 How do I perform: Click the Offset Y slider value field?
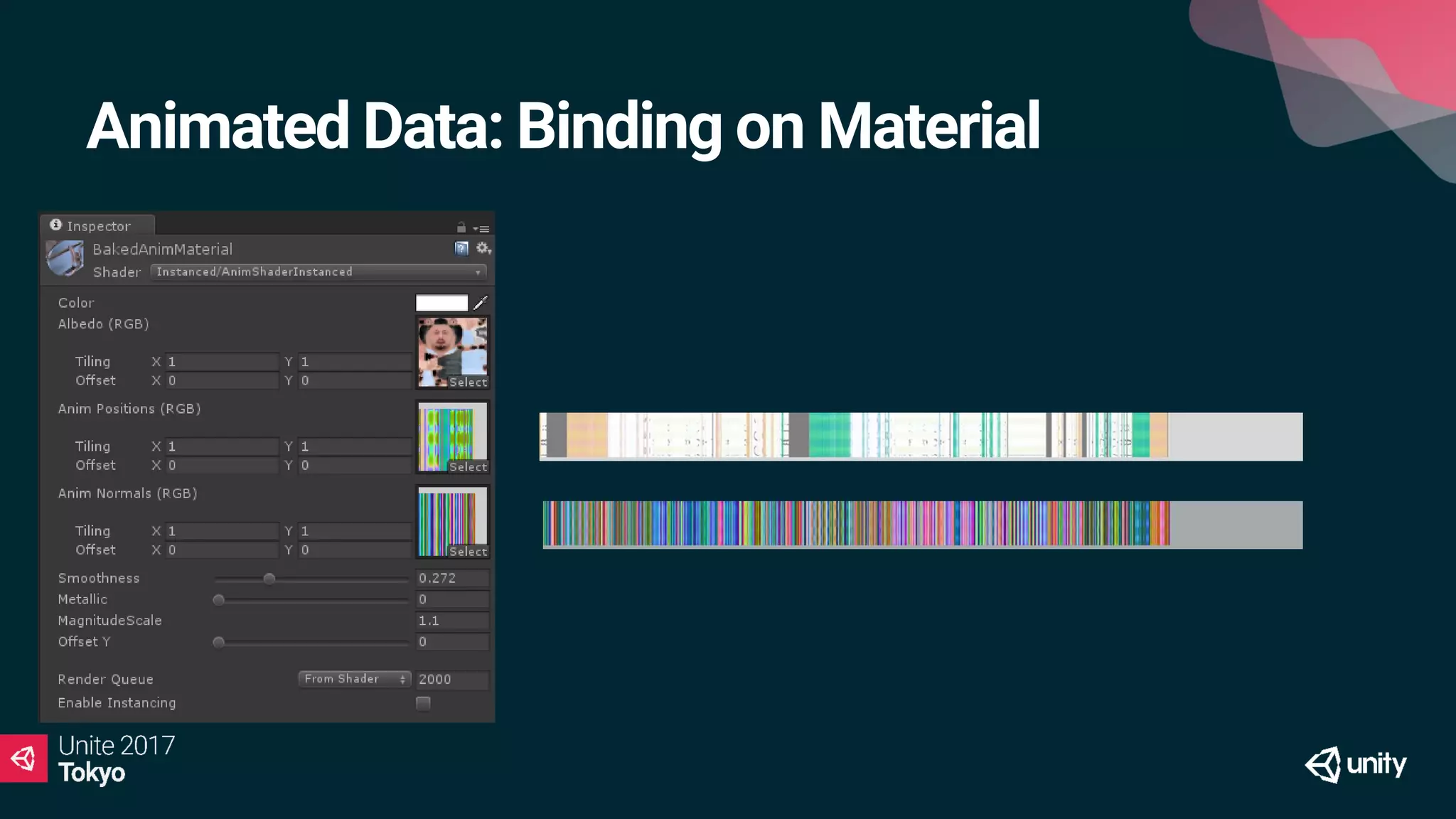[x=452, y=642]
